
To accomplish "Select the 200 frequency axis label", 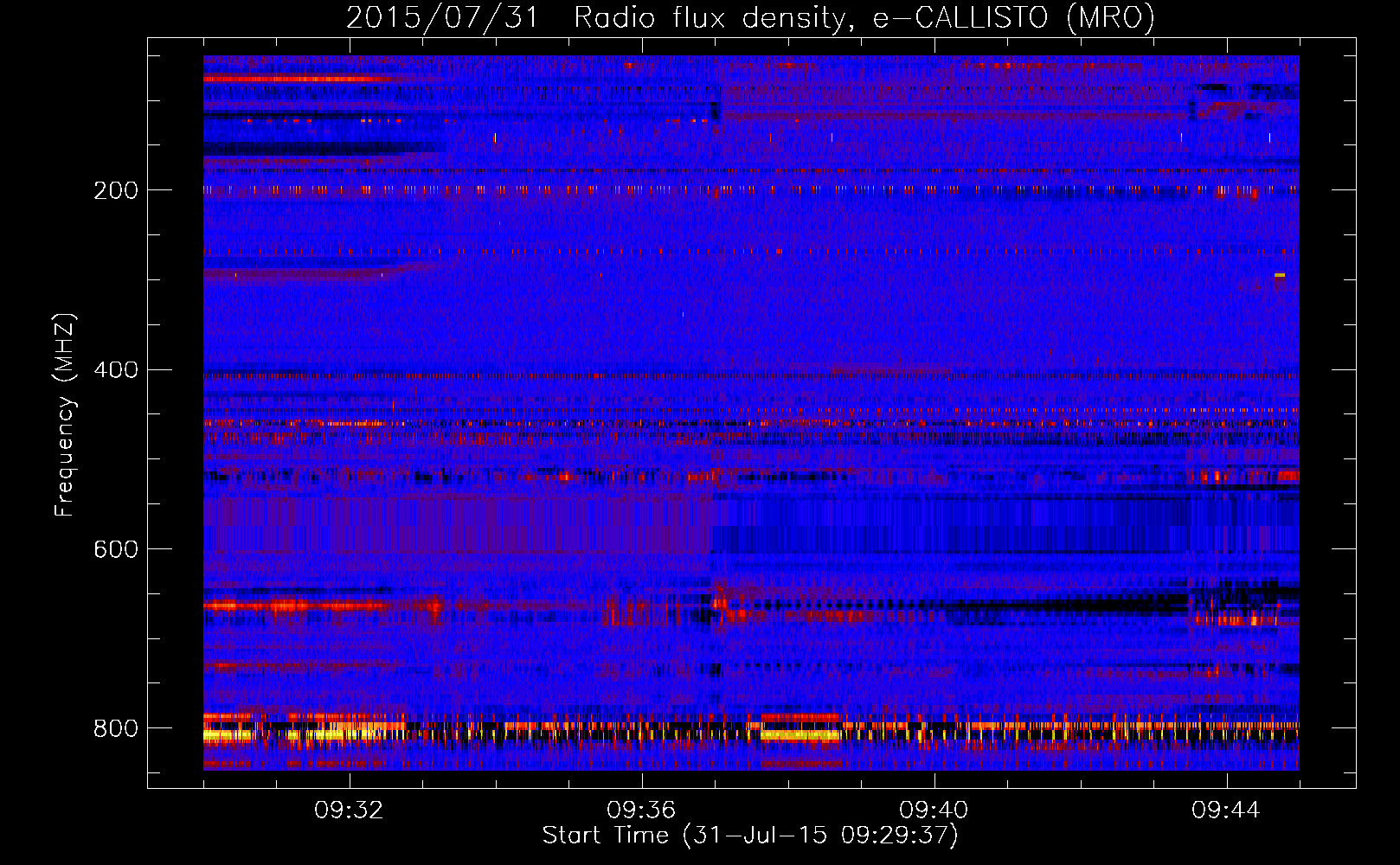I will coord(115,189).
